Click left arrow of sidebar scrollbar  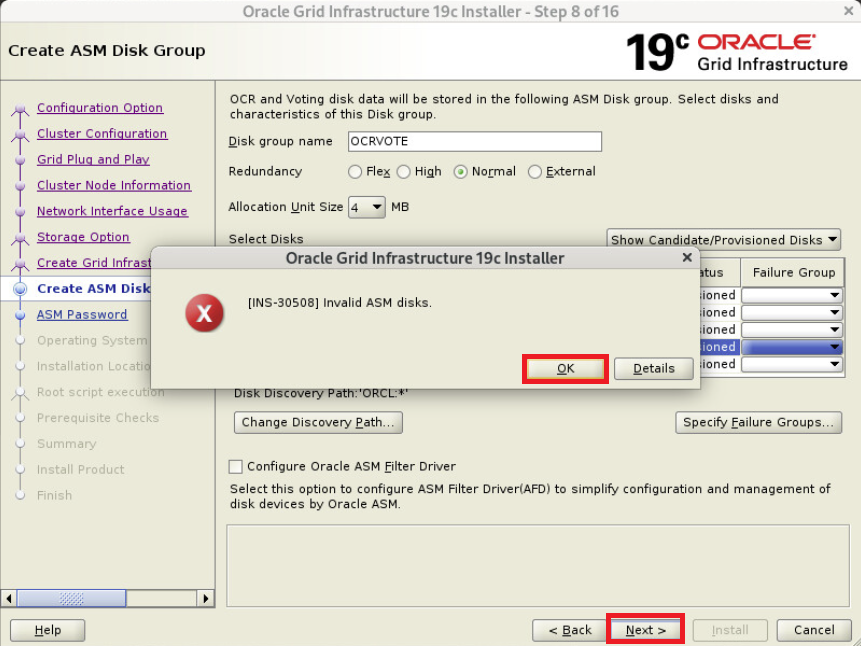(8, 598)
